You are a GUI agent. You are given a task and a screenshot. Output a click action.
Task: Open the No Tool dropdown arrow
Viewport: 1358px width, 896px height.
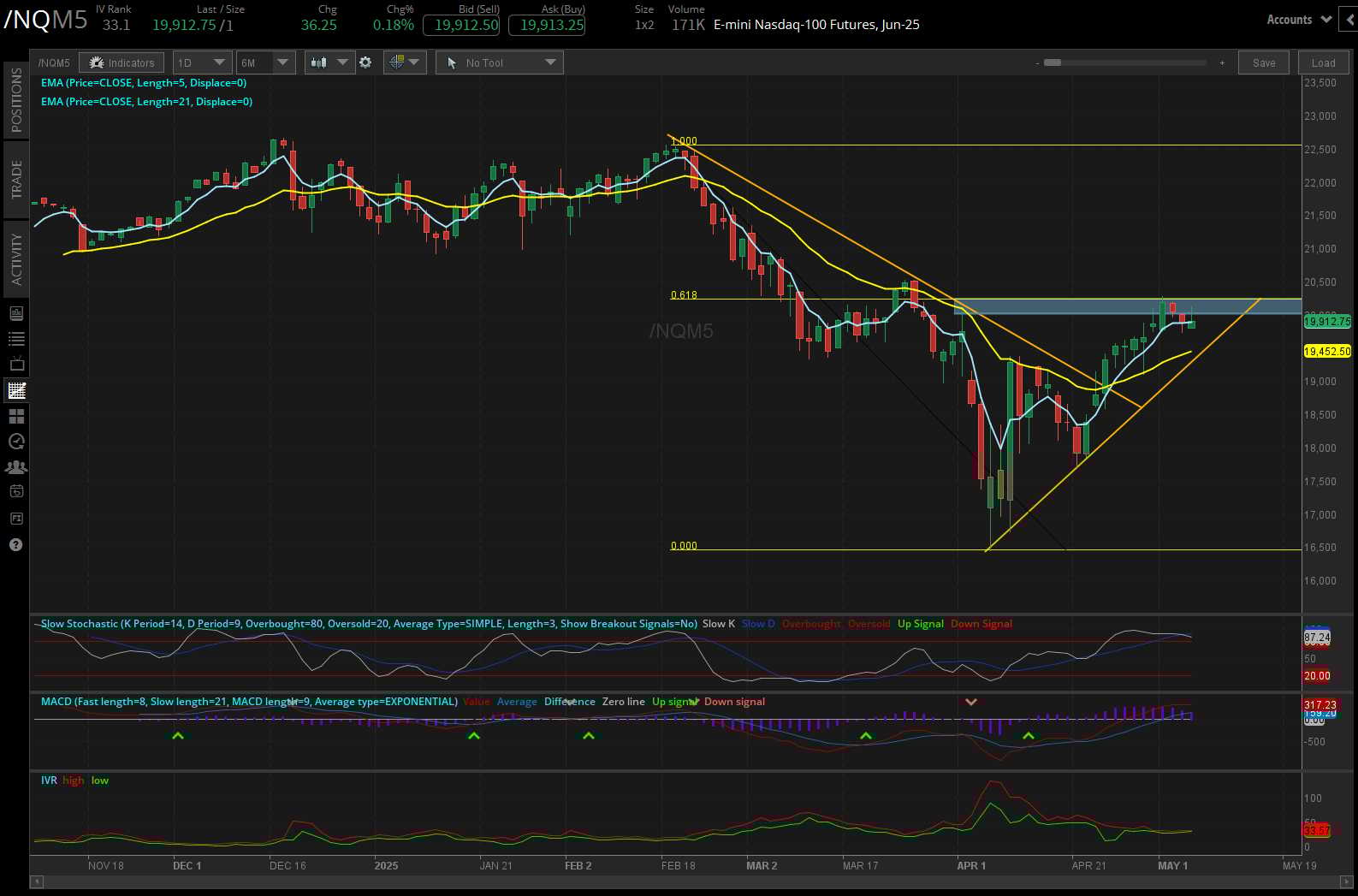point(551,62)
